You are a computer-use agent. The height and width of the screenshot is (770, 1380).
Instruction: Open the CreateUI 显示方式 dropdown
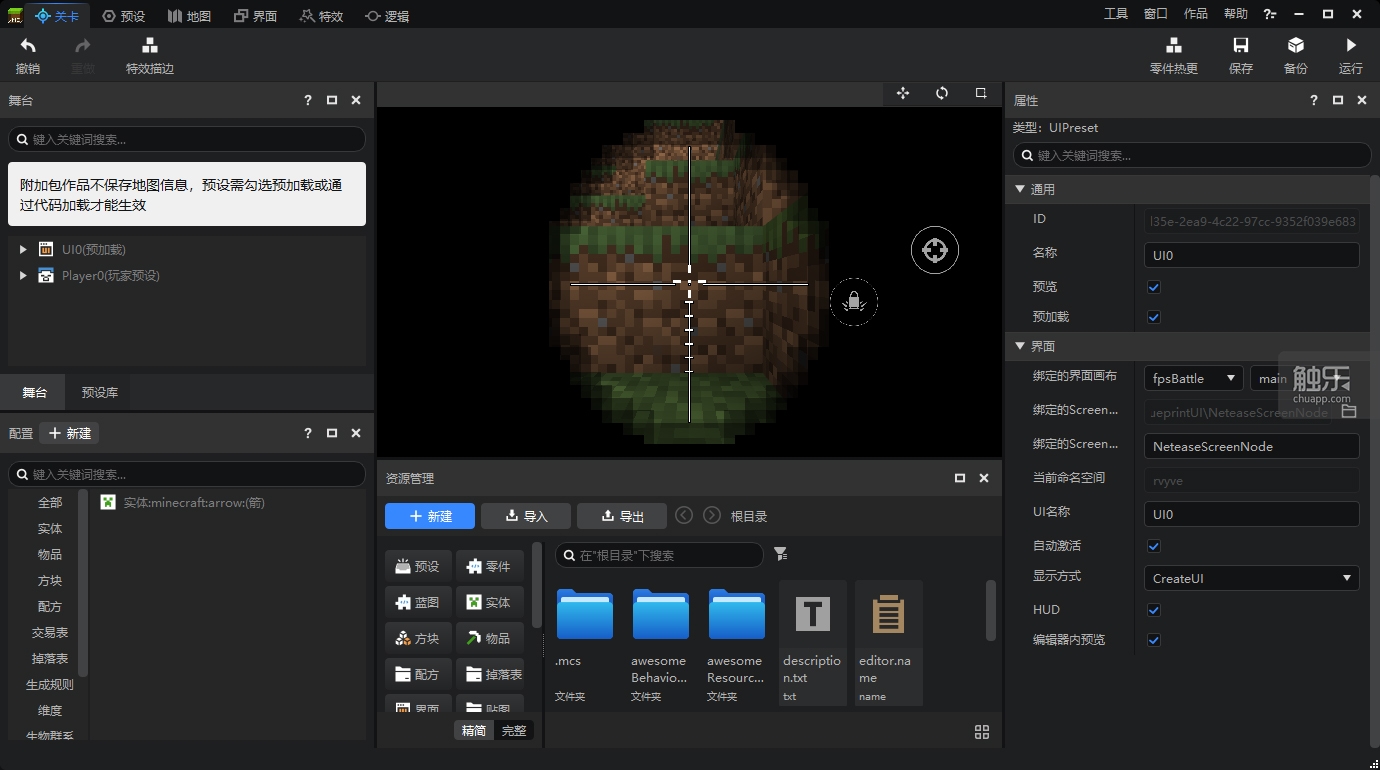(x=1252, y=578)
